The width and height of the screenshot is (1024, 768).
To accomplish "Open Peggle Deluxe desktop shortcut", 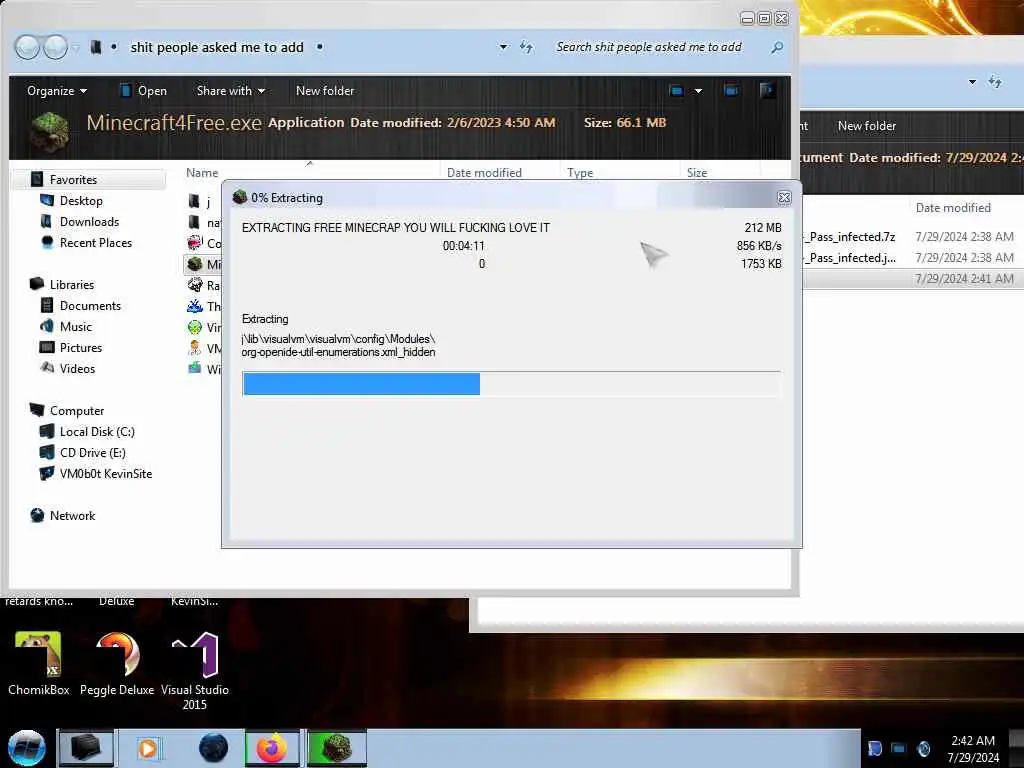I will tap(117, 663).
